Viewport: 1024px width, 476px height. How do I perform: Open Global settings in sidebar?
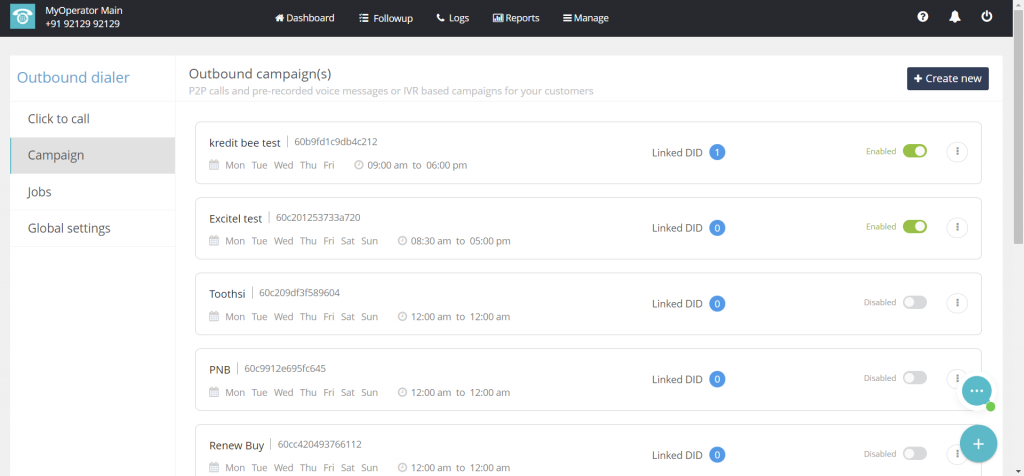(93, 229)
